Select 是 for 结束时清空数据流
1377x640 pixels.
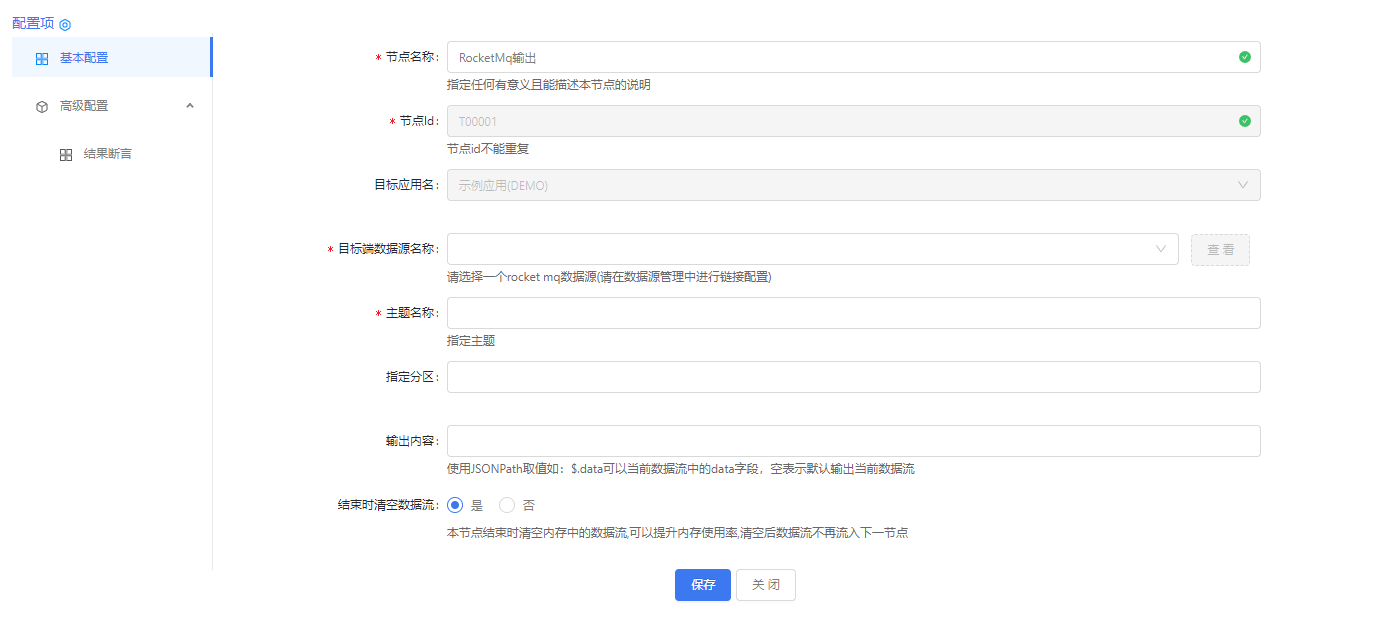(x=456, y=505)
